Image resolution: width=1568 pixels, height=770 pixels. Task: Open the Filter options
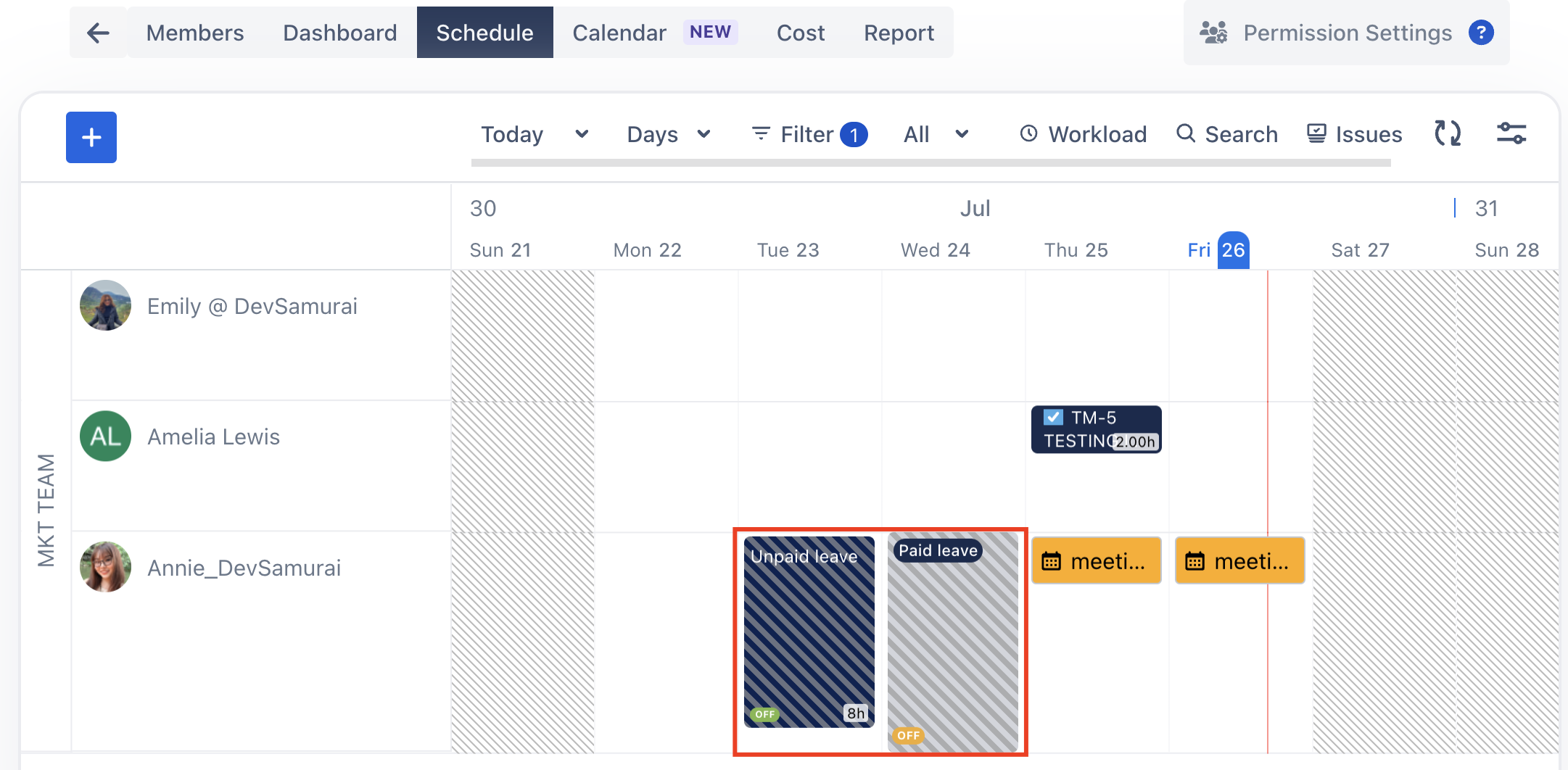coord(809,134)
